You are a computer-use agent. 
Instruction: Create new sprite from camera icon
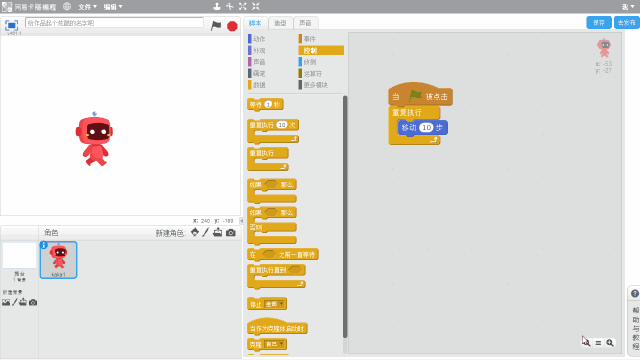[x=231, y=233]
